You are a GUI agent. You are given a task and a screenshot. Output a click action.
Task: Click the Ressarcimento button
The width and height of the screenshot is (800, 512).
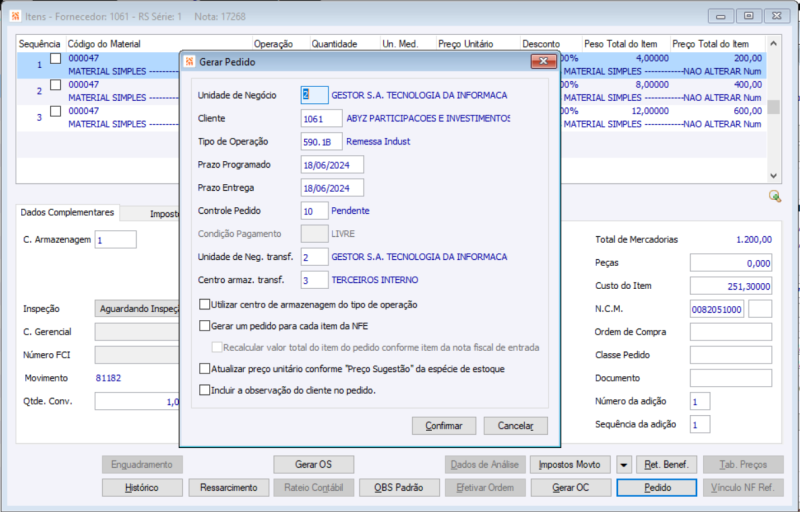(229, 488)
